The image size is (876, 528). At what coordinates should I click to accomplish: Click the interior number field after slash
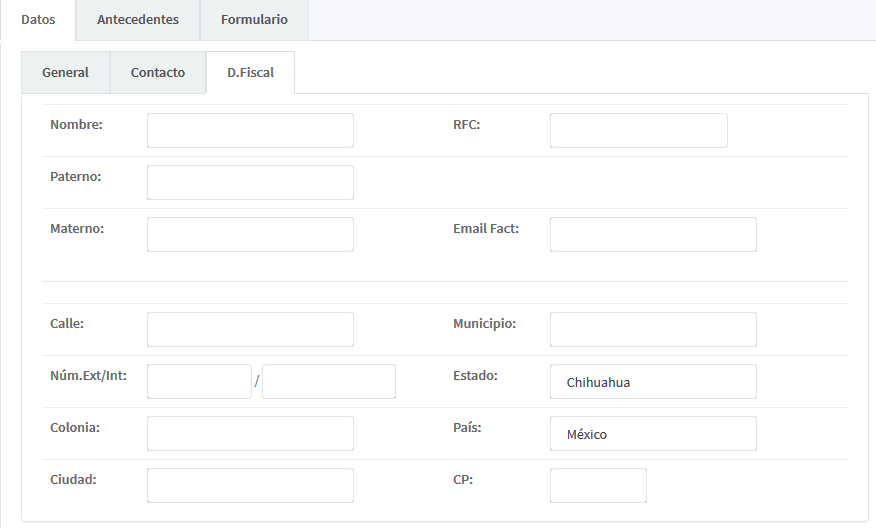click(329, 381)
